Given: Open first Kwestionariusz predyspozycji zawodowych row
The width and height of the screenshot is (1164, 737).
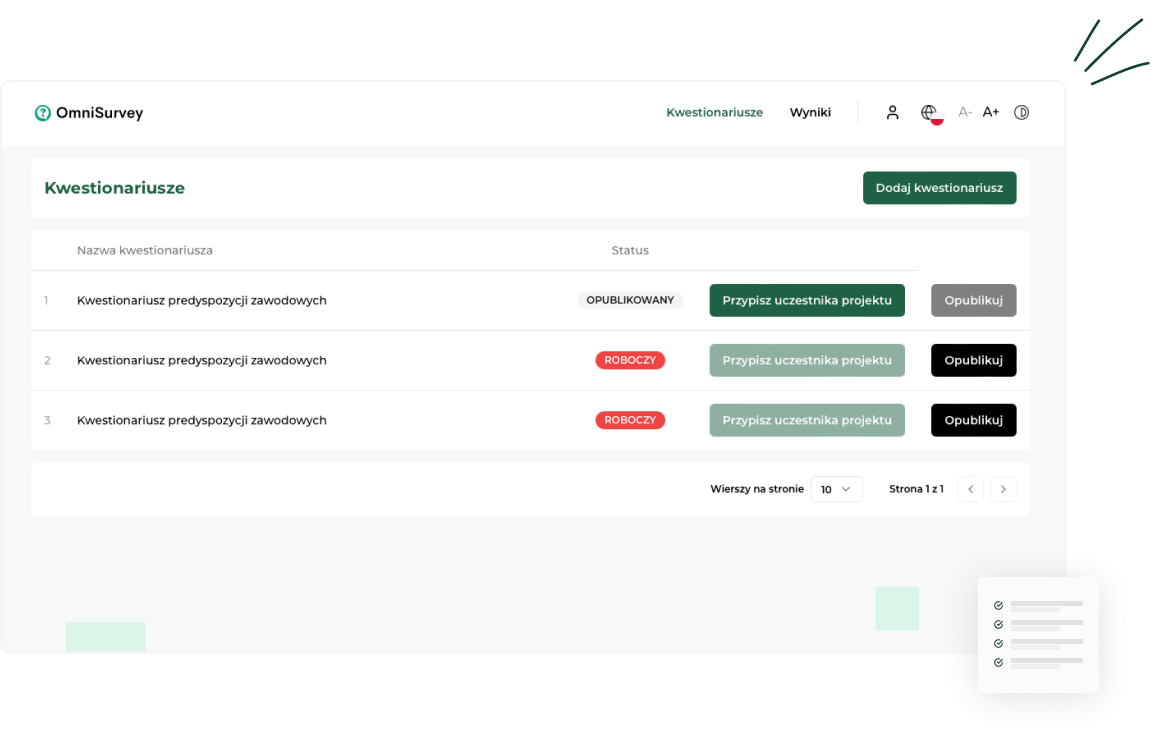Looking at the screenshot, I should click(201, 300).
